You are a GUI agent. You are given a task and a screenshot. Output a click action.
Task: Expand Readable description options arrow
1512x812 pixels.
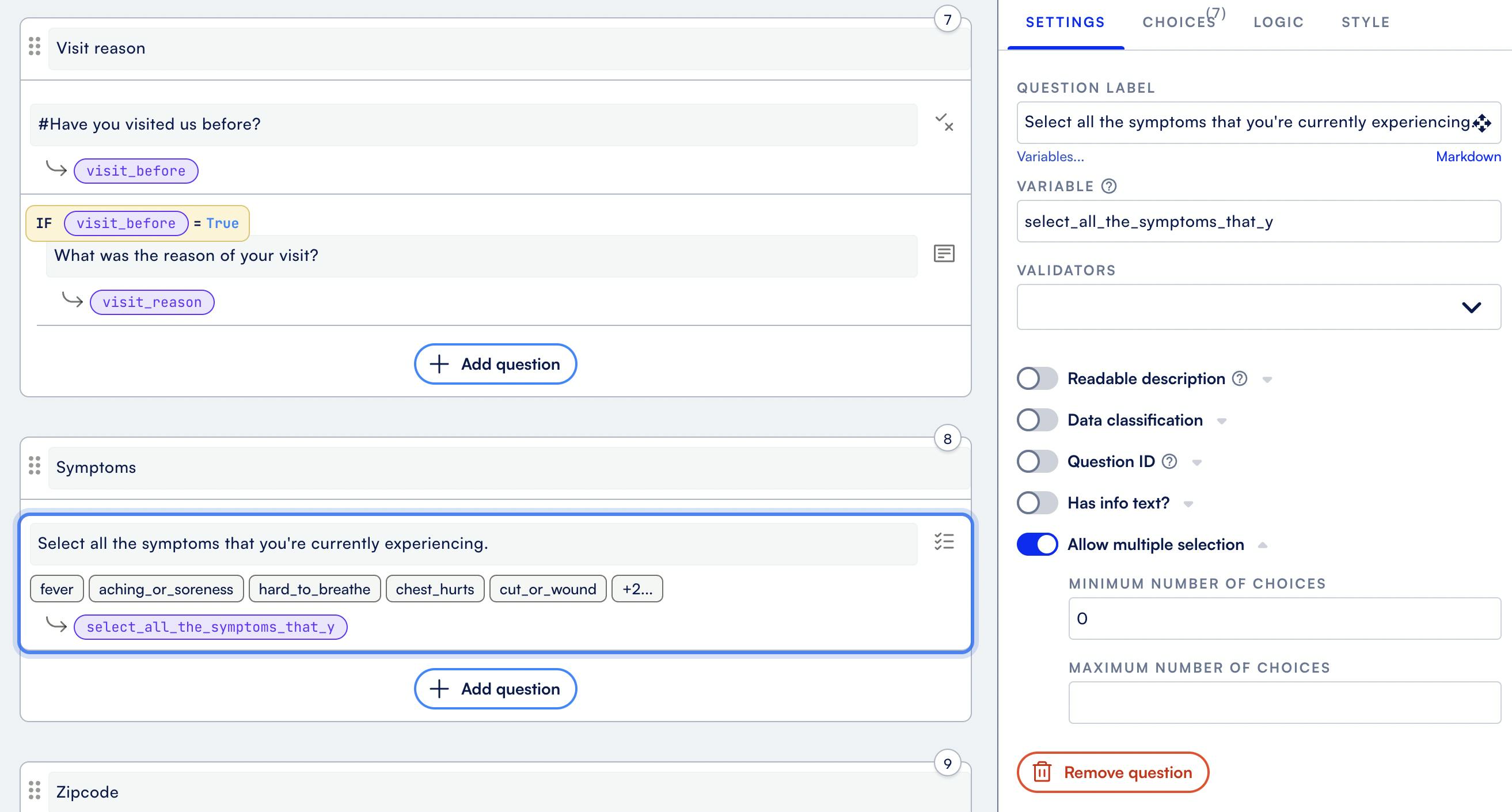1267,380
